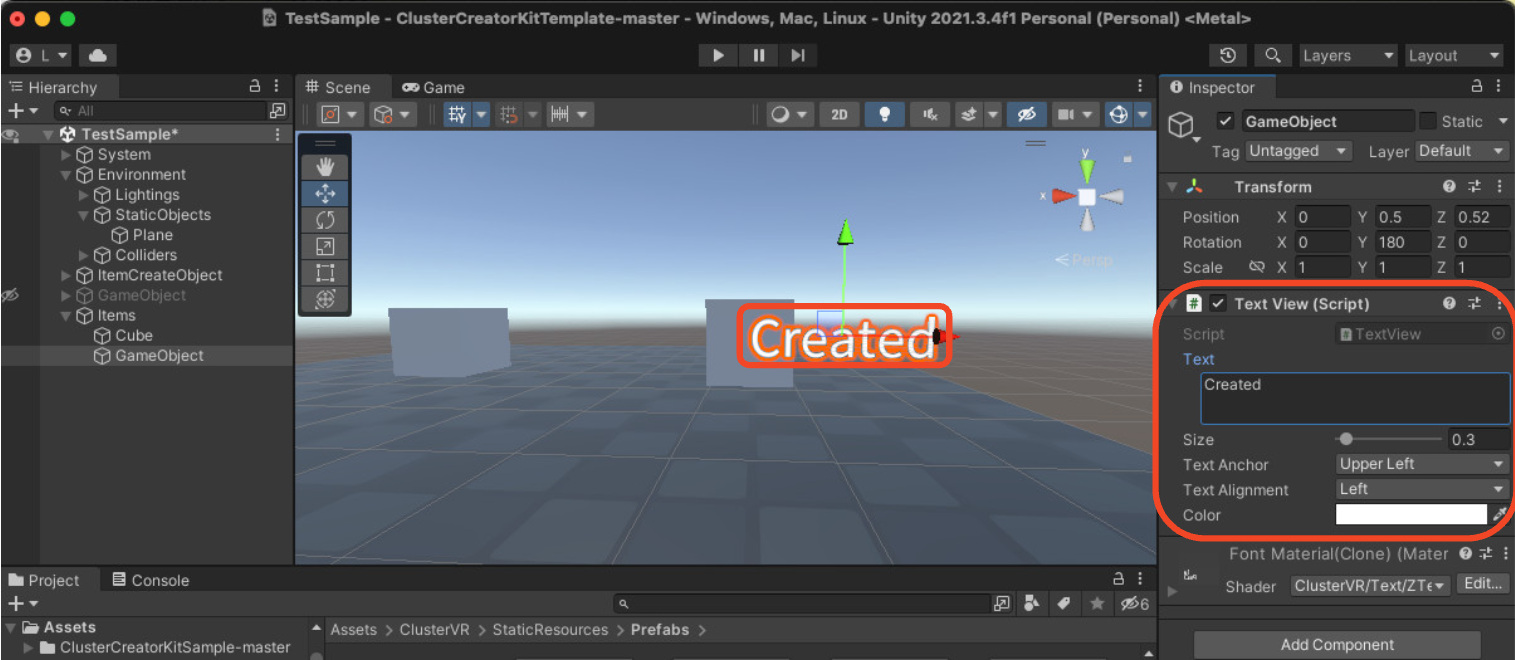Uncheck the Text View script enabled checkbox
The height and width of the screenshot is (660, 1515).
click(1218, 303)
